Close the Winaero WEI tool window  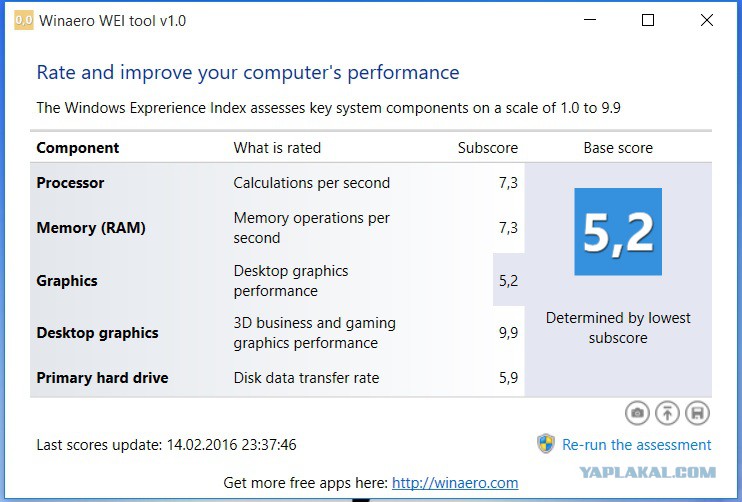(707, 20)
